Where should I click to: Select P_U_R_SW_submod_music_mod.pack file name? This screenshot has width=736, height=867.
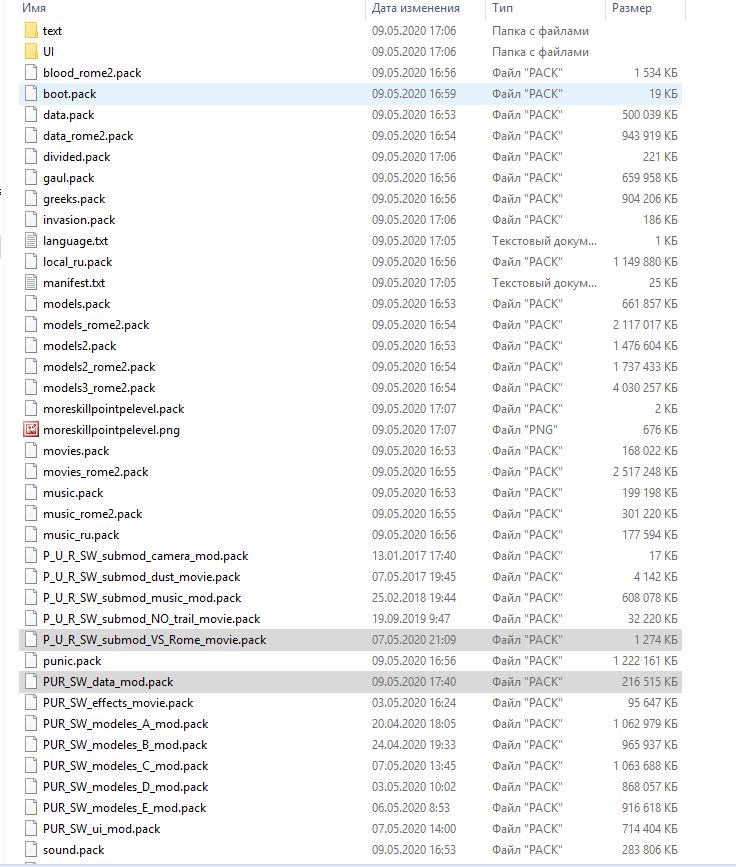[142, 598]
